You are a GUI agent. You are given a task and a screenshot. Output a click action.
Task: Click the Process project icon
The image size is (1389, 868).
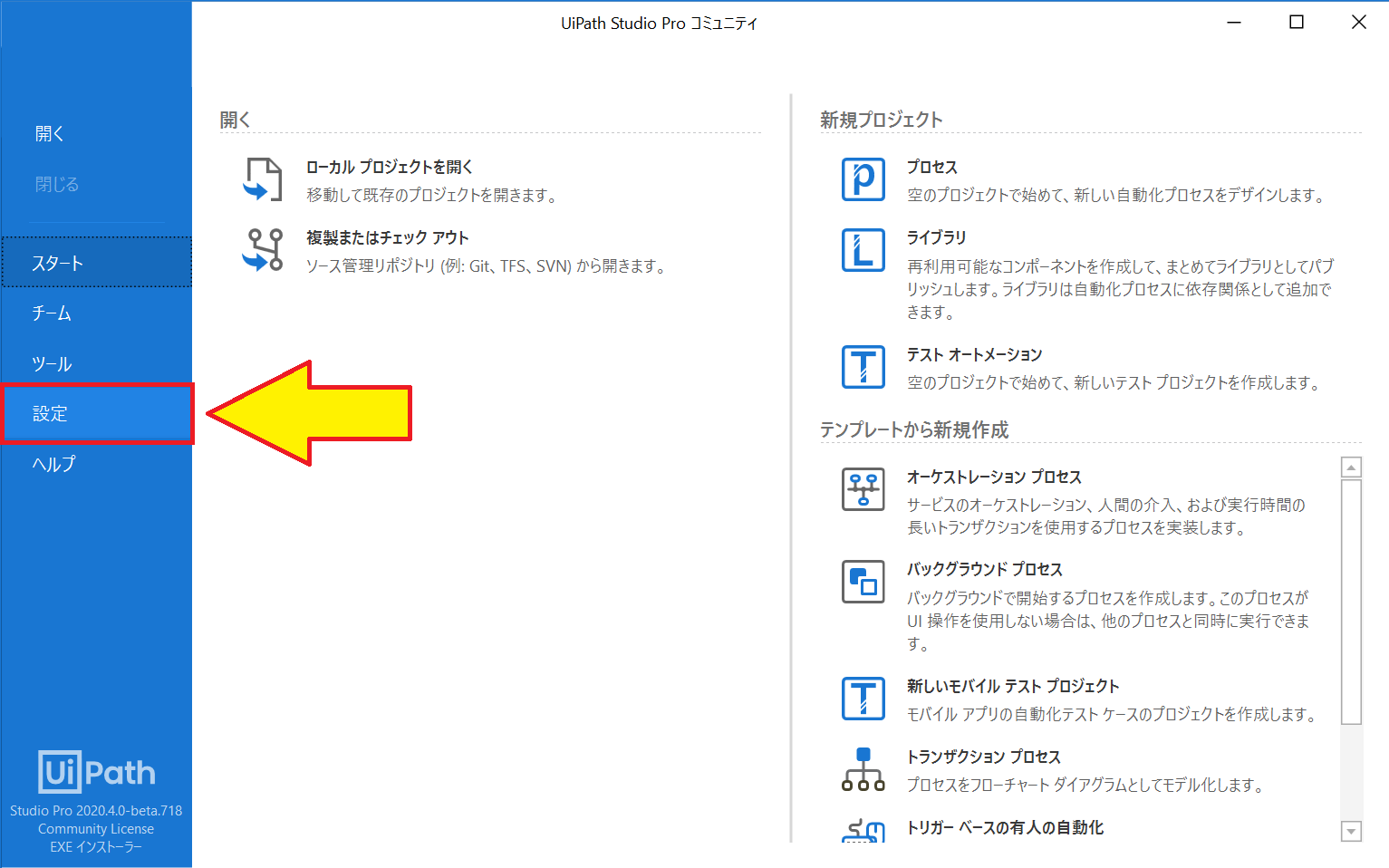coord(863,179)
